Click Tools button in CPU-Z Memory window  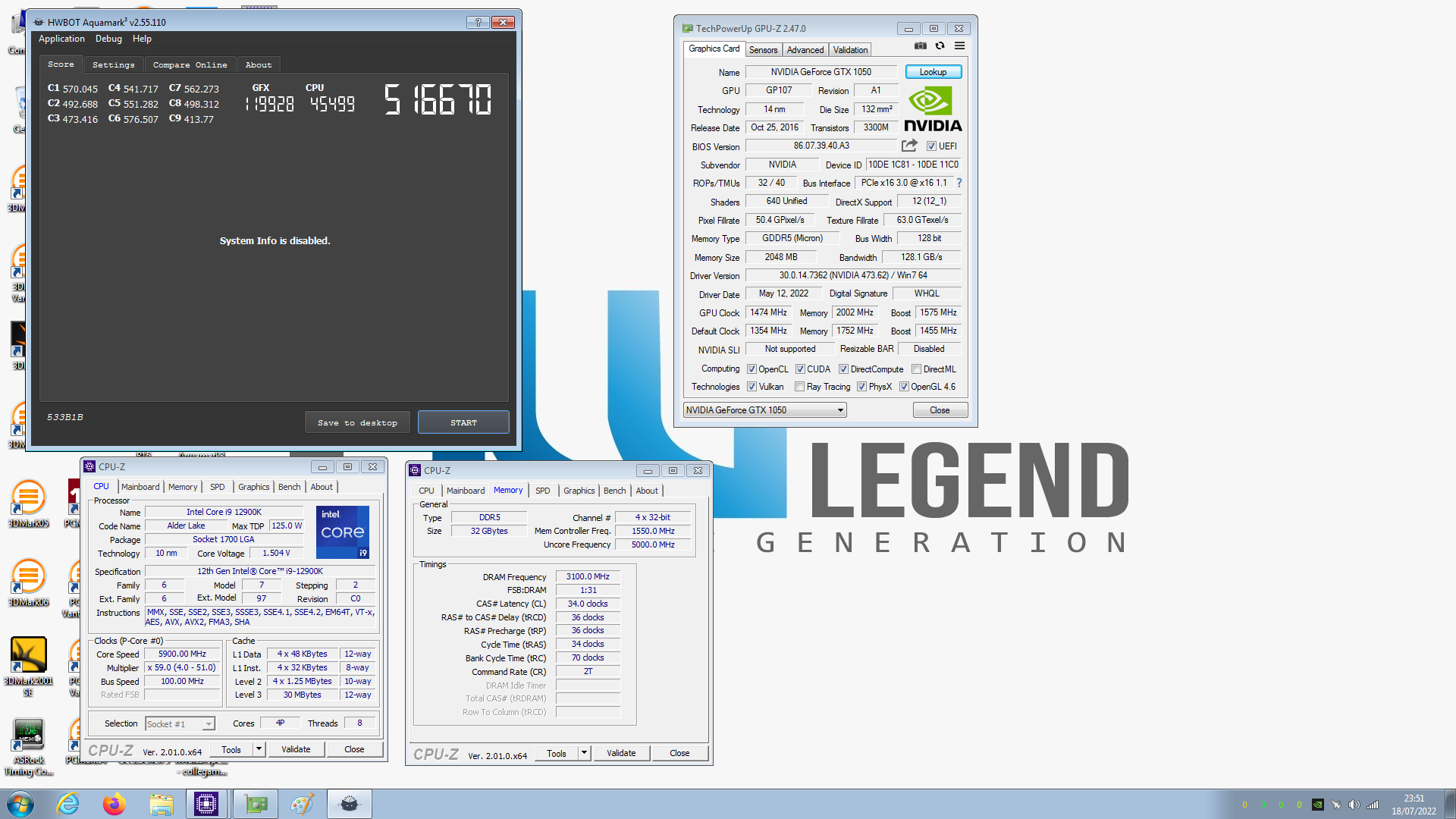557,753
